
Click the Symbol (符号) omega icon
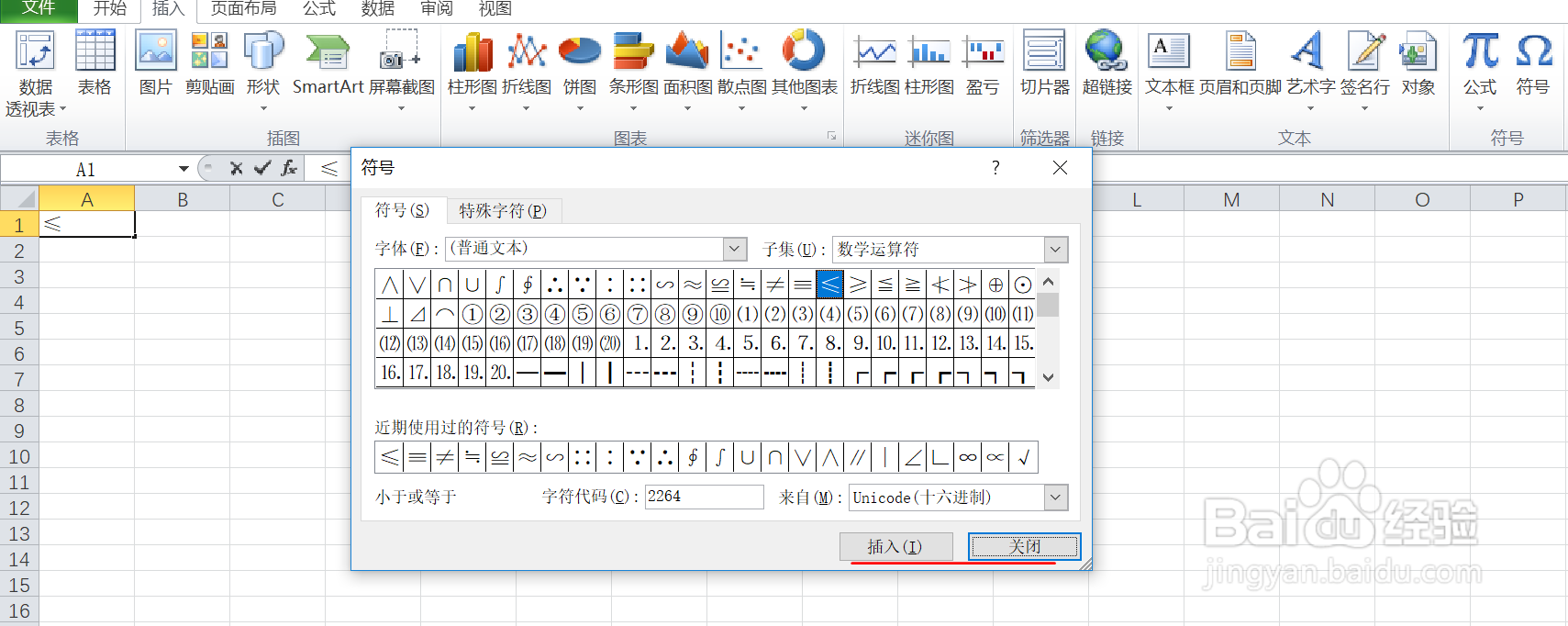(1533, 64)
